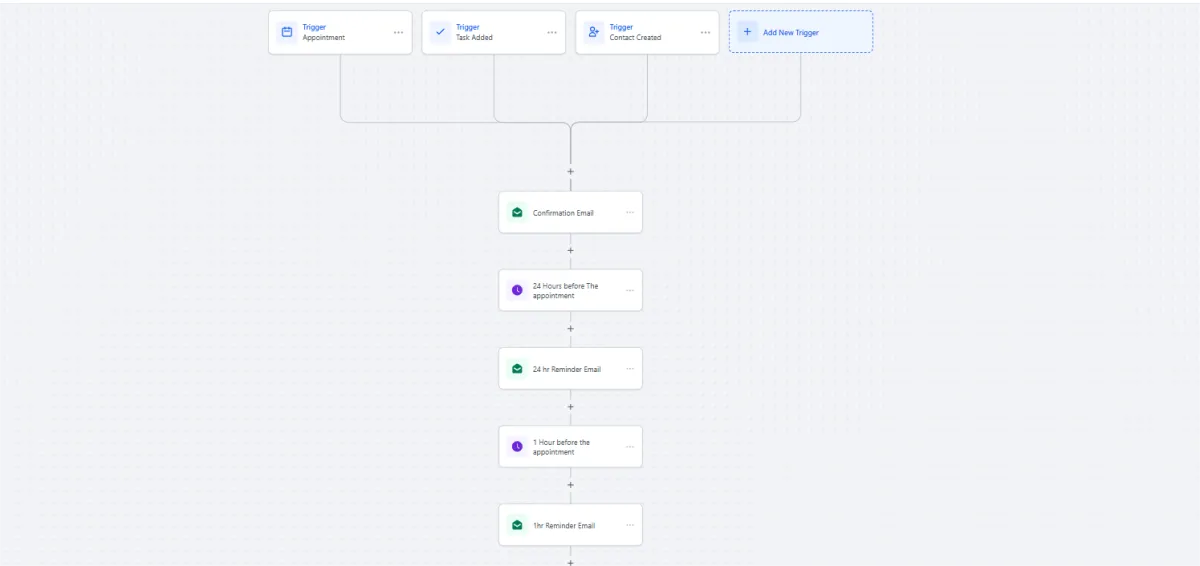Select the 24 Hours before The appointment step
Screen dimensions: 1200x566
(565, 290)
